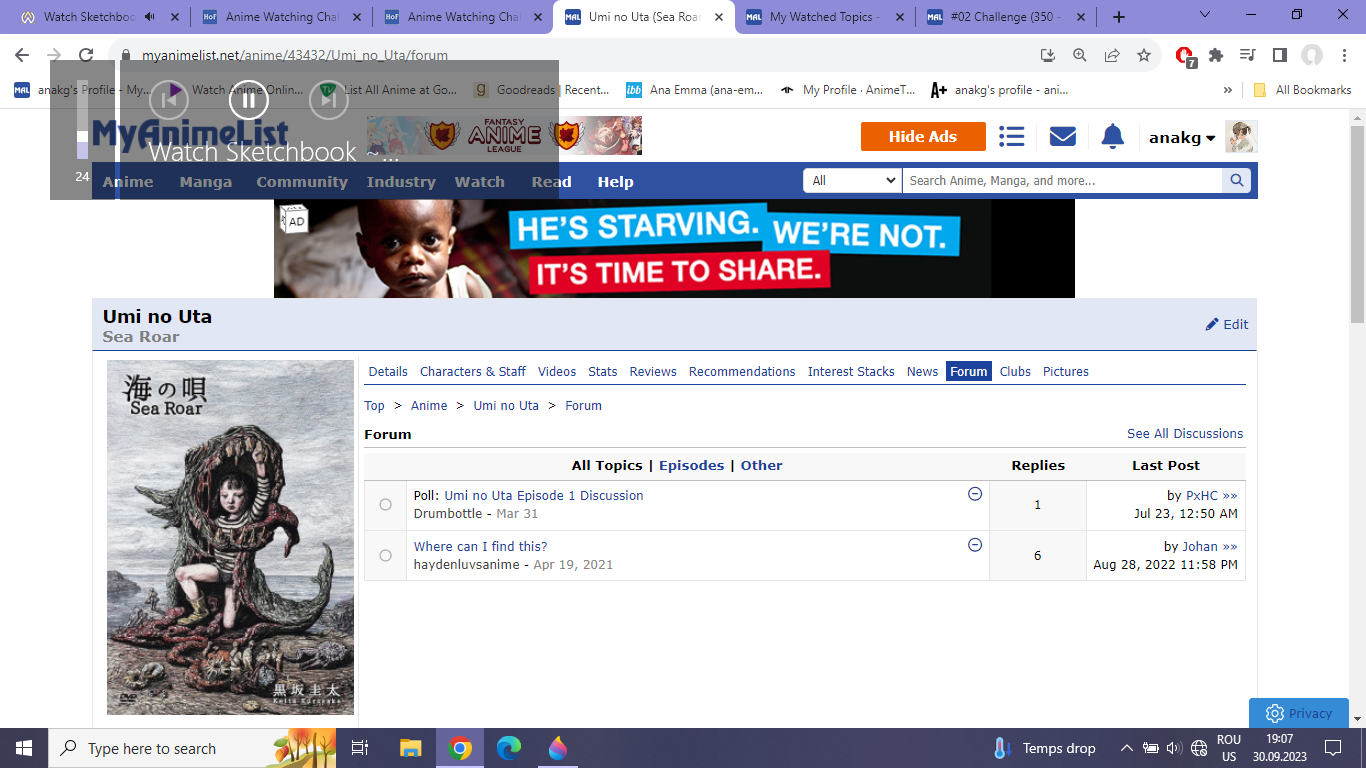The height and width of the screenshot is (768, 1366).
Task: Open the notifications bell icon
Action: [x=1112, y=137]
